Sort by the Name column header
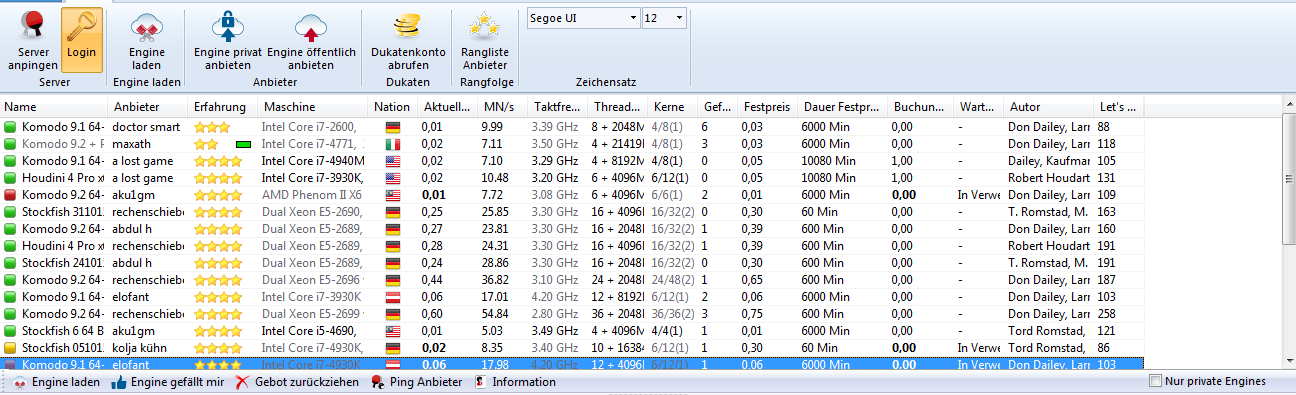 point(54,107)
